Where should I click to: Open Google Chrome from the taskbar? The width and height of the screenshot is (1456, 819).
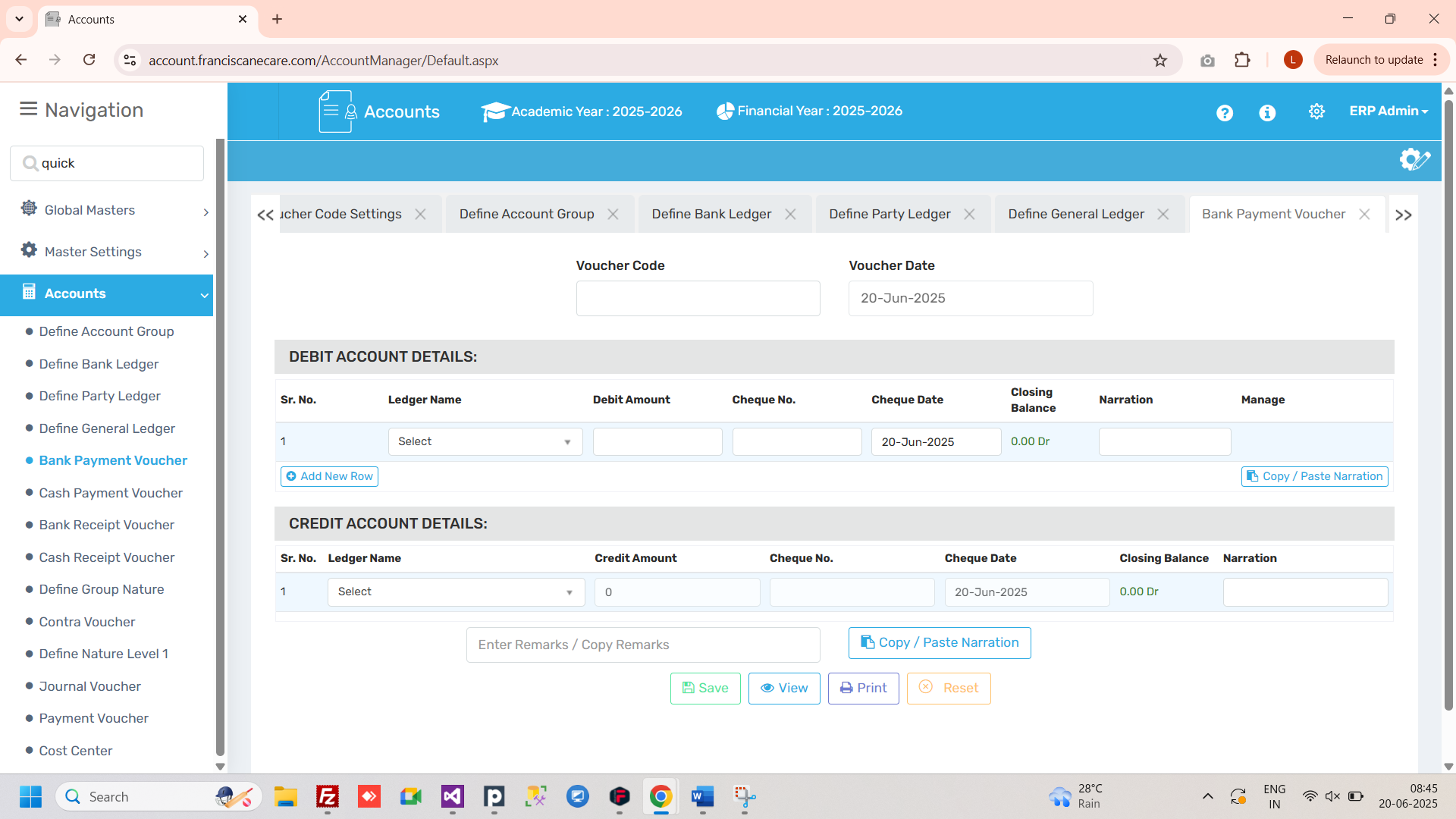click(x=661, y=796)
